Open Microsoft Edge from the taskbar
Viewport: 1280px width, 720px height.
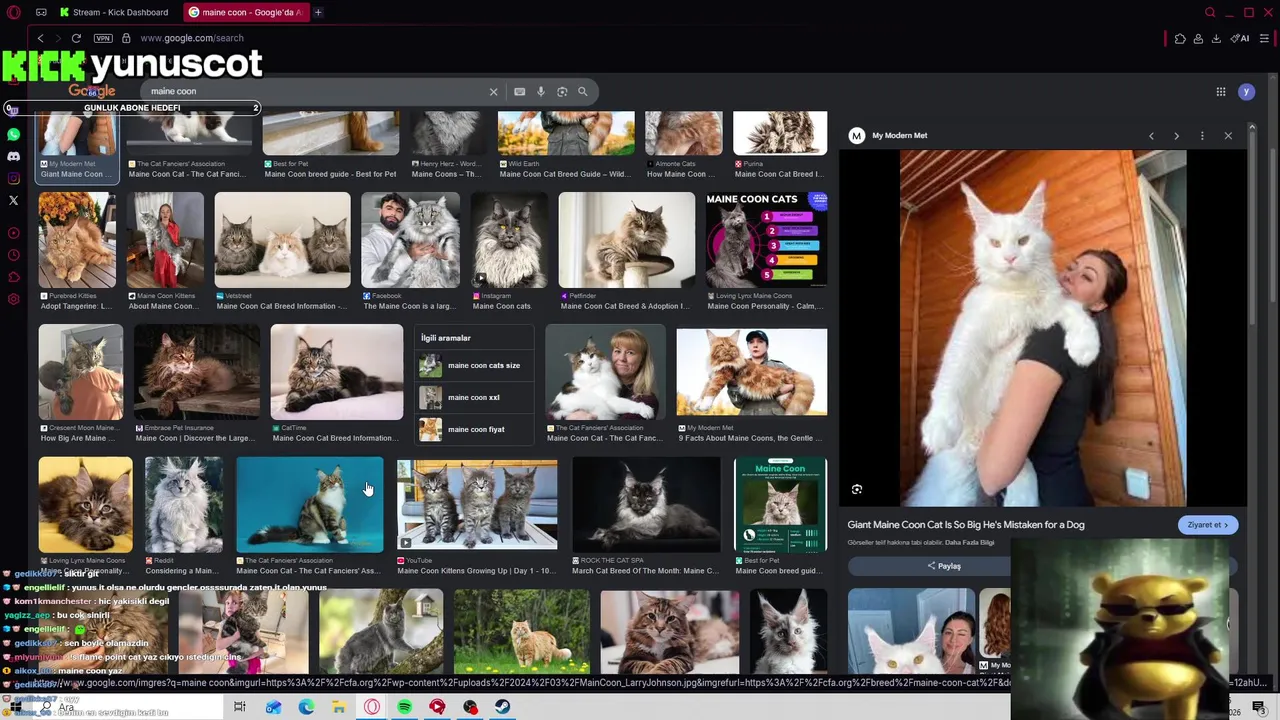(306, 707)
